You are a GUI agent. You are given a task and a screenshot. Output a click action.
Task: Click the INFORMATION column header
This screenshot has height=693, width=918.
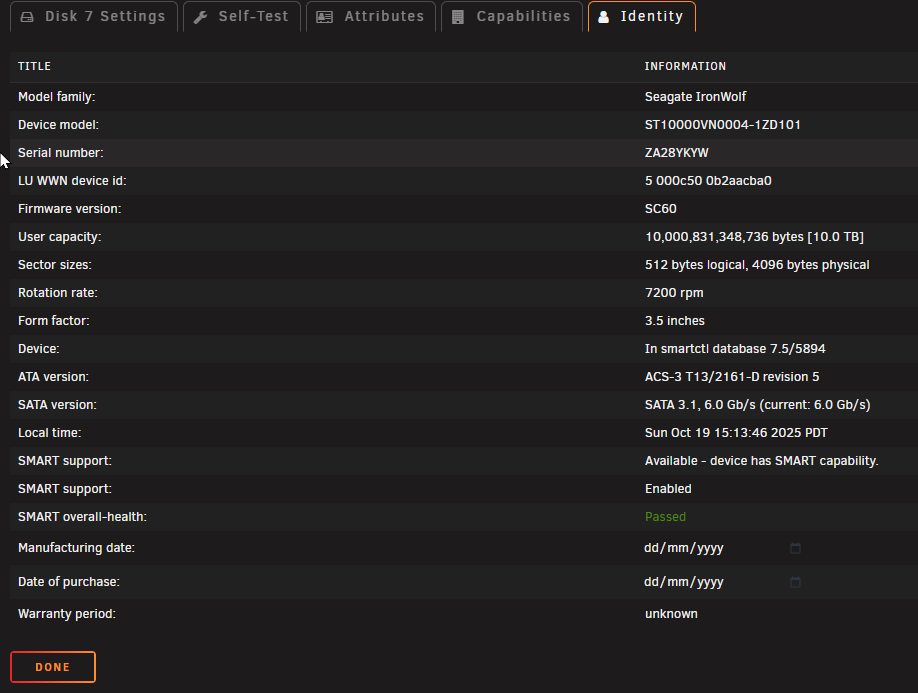[685, 66]
